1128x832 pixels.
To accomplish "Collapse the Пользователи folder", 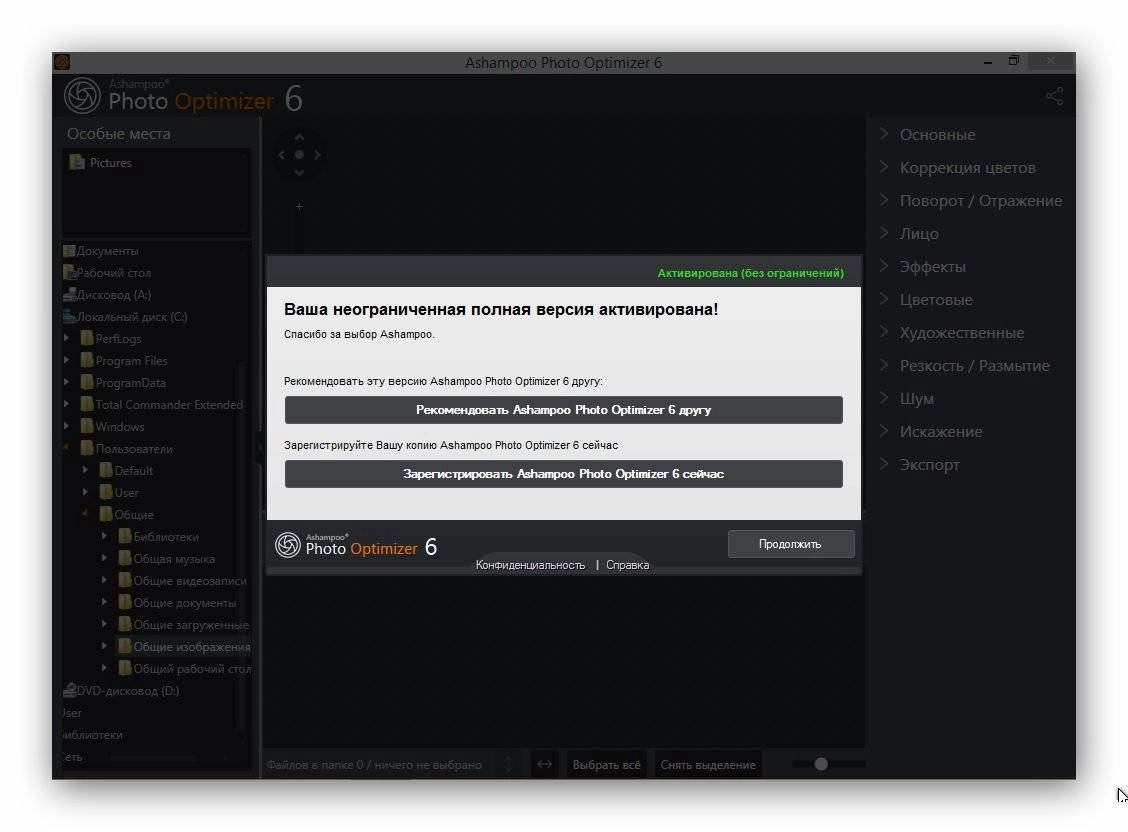I will pos(66,449).
